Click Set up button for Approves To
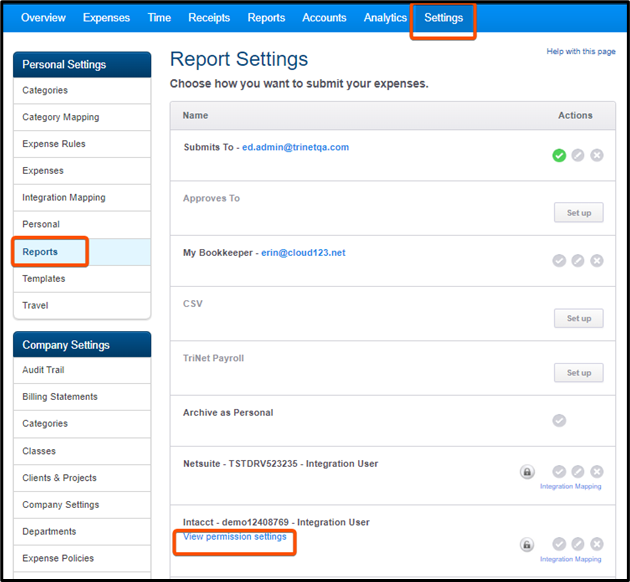The image size is (630, 582). [578, 213]
